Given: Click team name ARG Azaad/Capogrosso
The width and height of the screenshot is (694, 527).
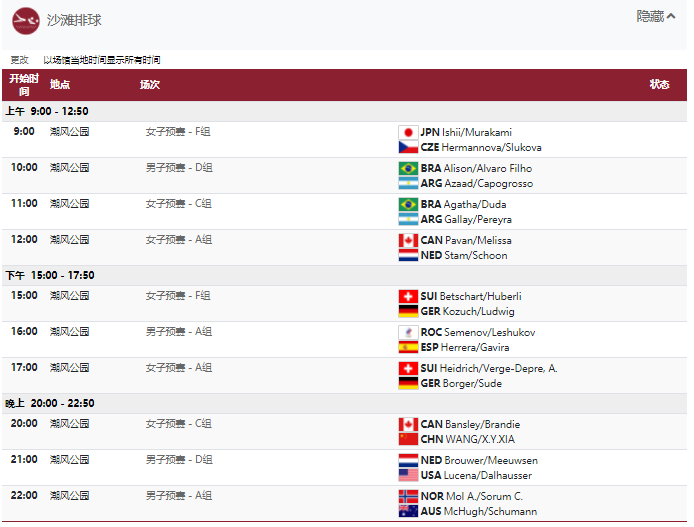Looking at the screenshot, I should tap(477, 183).
